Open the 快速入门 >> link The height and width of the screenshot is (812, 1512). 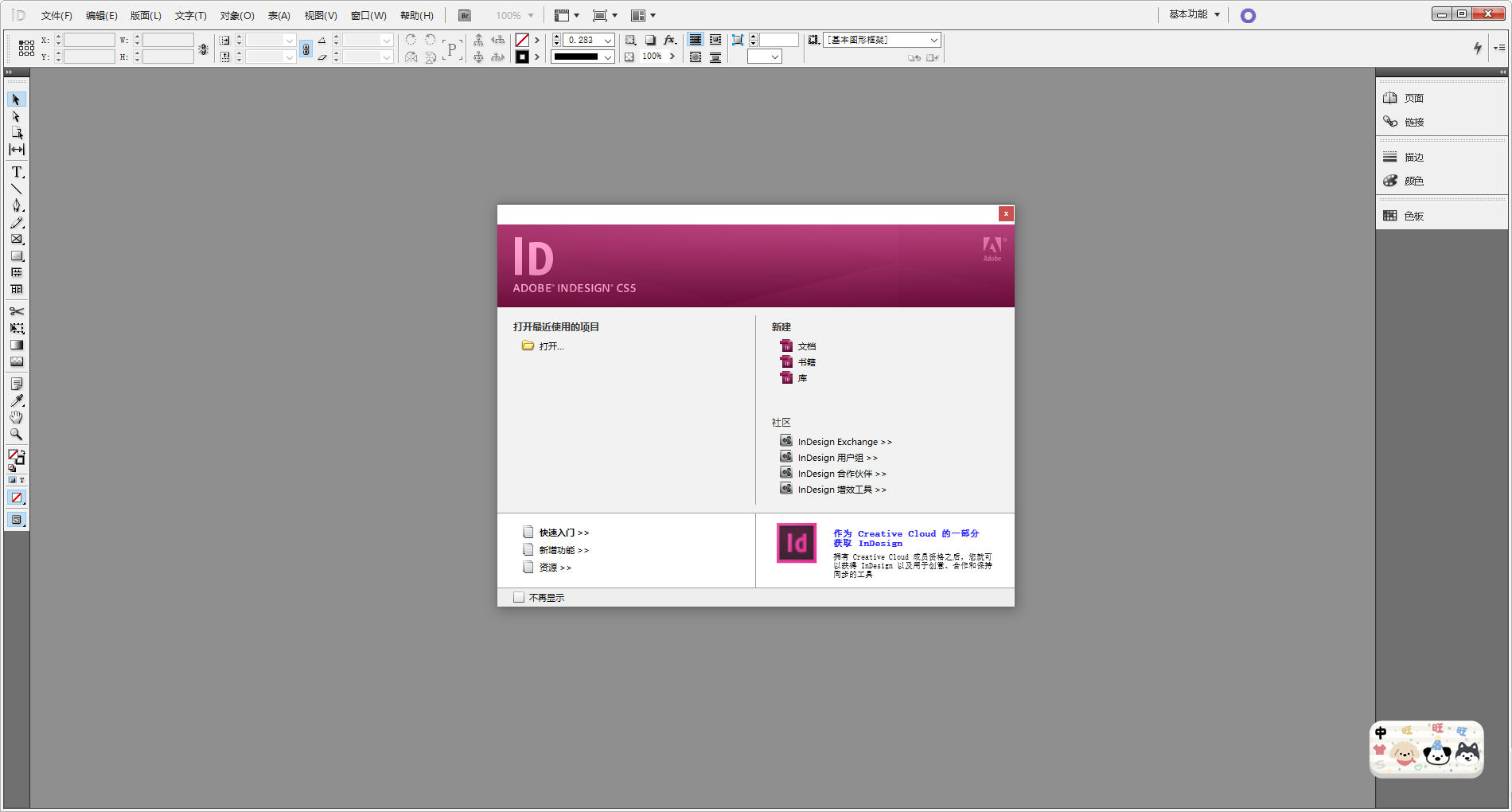click(564, 533)
